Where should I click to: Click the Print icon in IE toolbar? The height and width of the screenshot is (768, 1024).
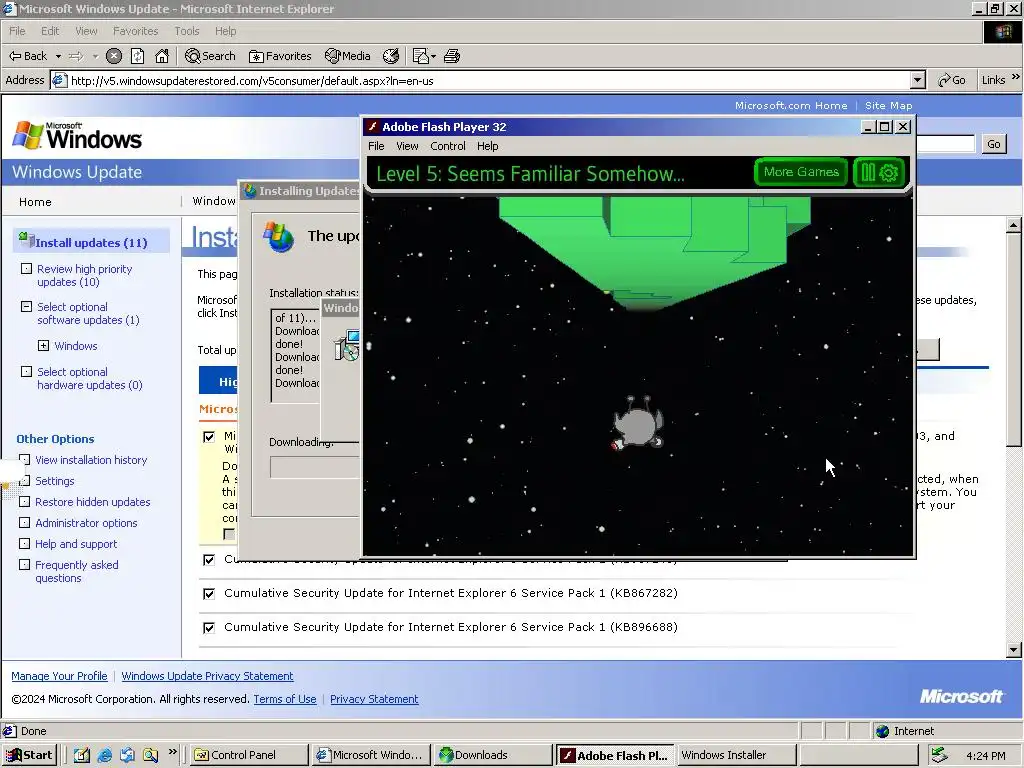click(452, 56)
